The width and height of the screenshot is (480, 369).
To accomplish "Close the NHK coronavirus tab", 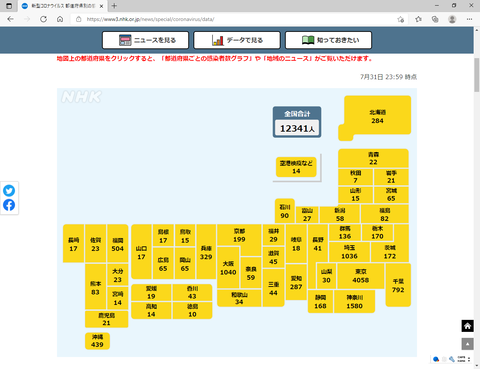I will click(101, 6).
